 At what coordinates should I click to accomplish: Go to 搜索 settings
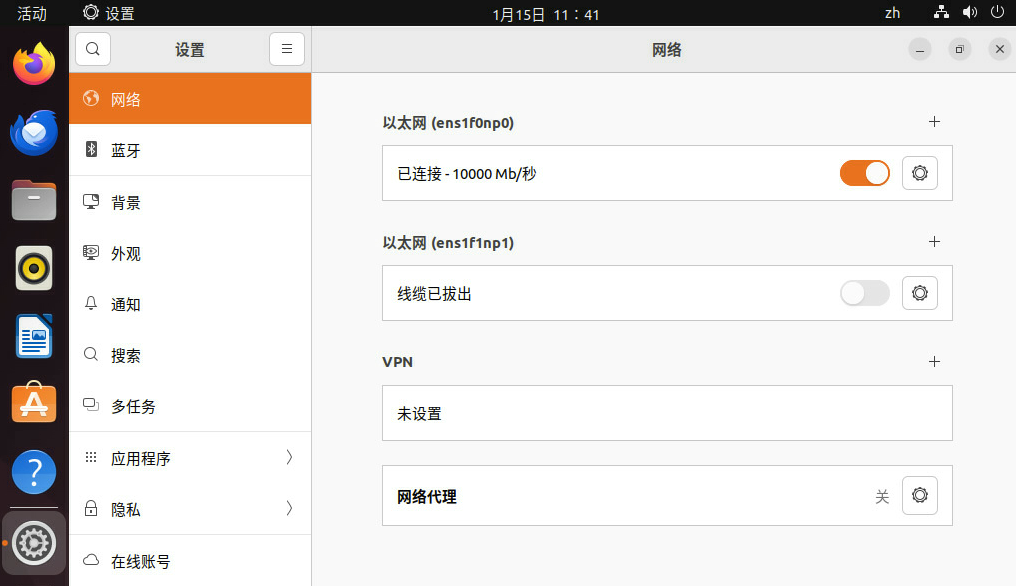[190, 355]
